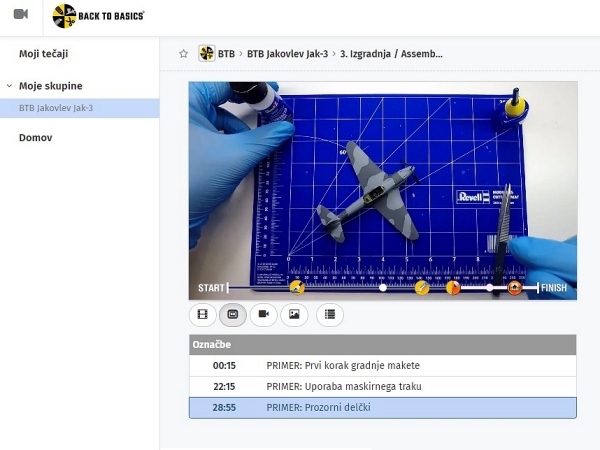Viewport: 600px width, 450px height.
Task: Click the orange marker near FINISH on timeline
Action: click(514, 288)
